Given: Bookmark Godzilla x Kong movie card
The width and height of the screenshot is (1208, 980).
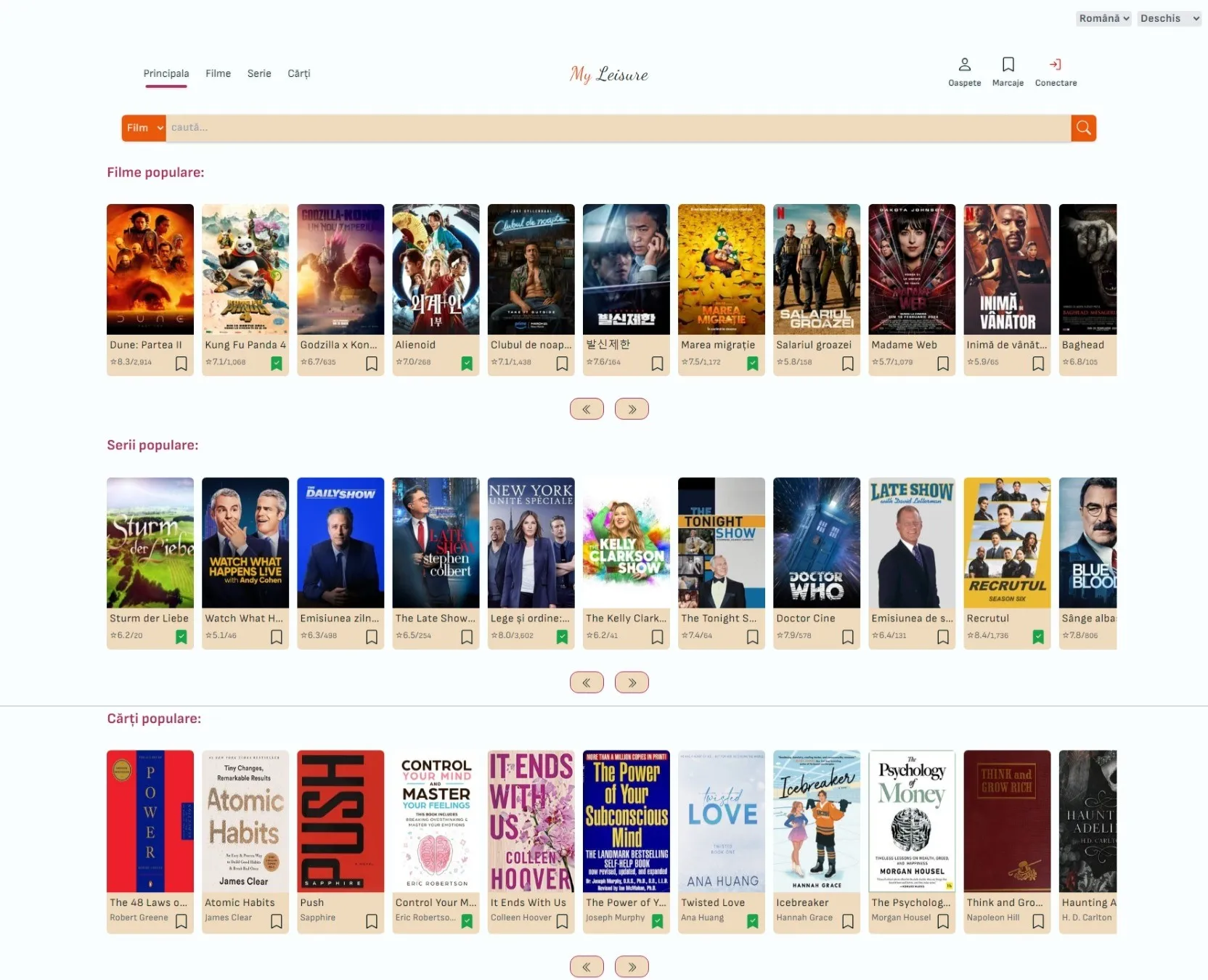Looking at the screenshot, I should click(x=372, y=364).
